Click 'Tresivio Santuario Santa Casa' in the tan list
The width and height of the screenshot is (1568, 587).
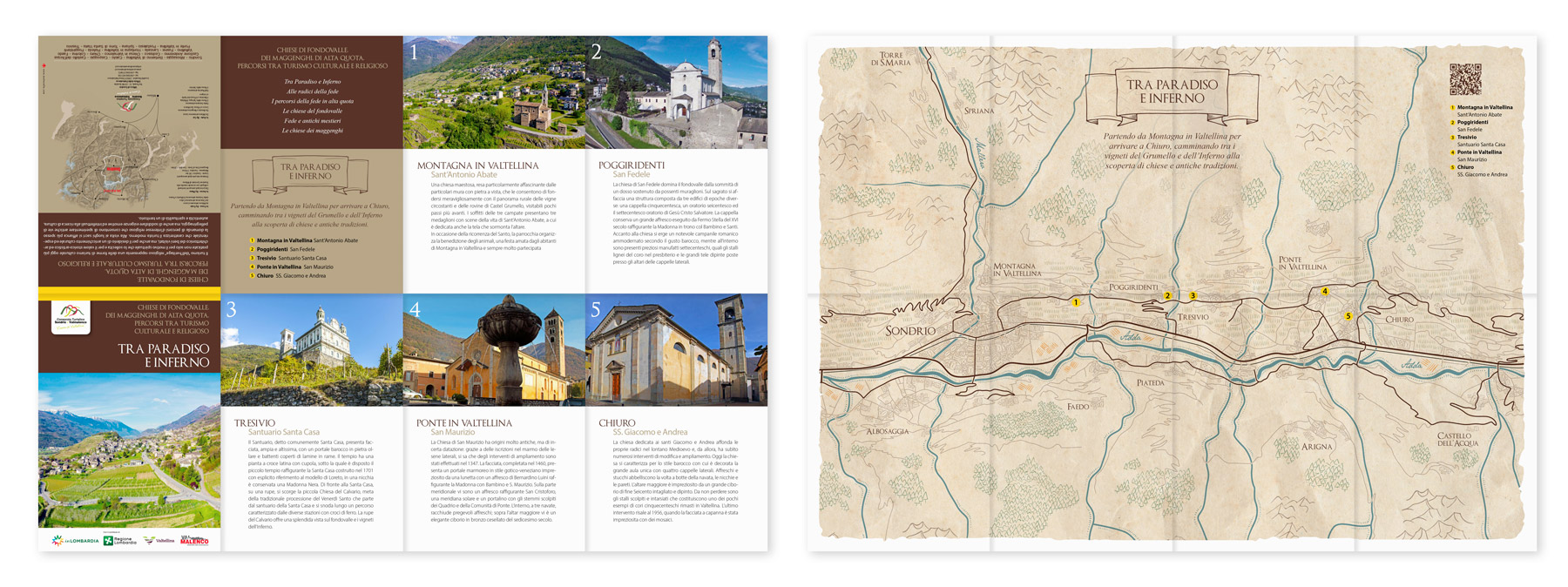point(288,258)
